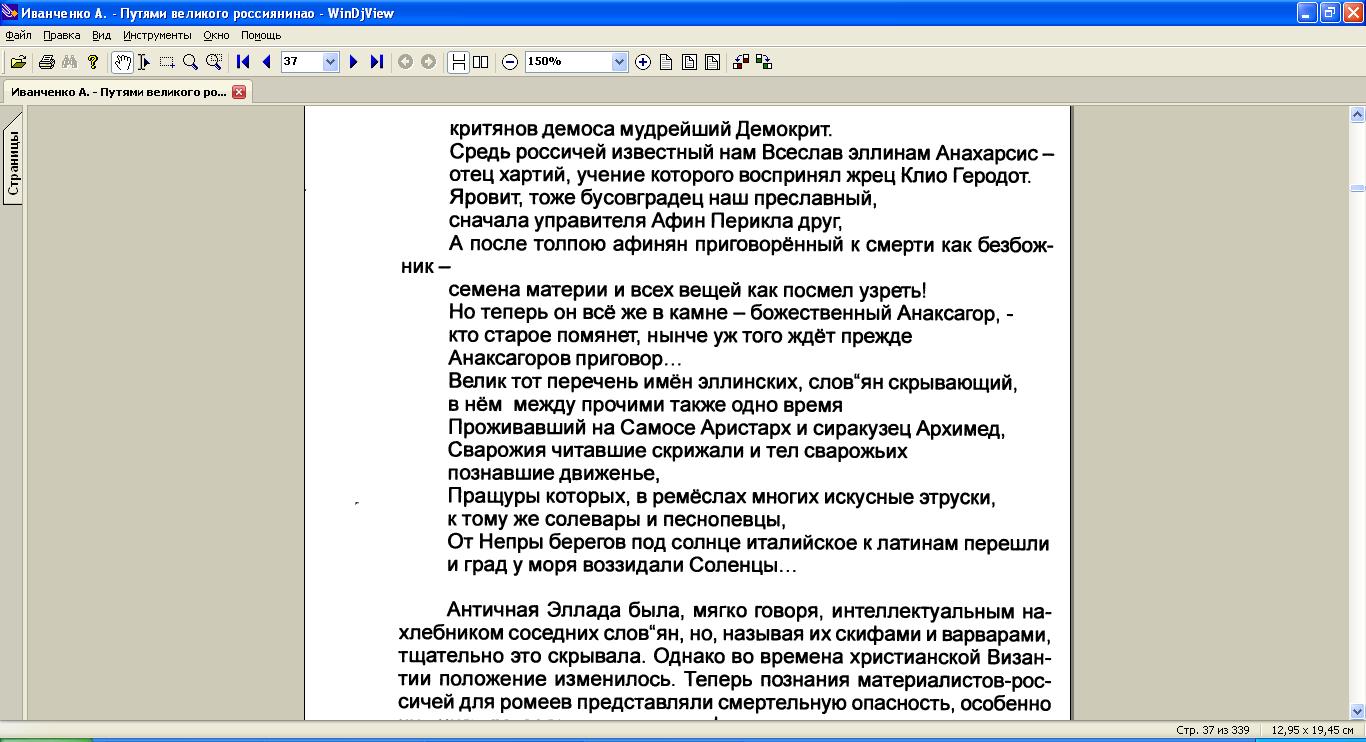This screenshot has height=742, width=1366.
Task: Toggle the text select tool
Action: tap(144, 62)
